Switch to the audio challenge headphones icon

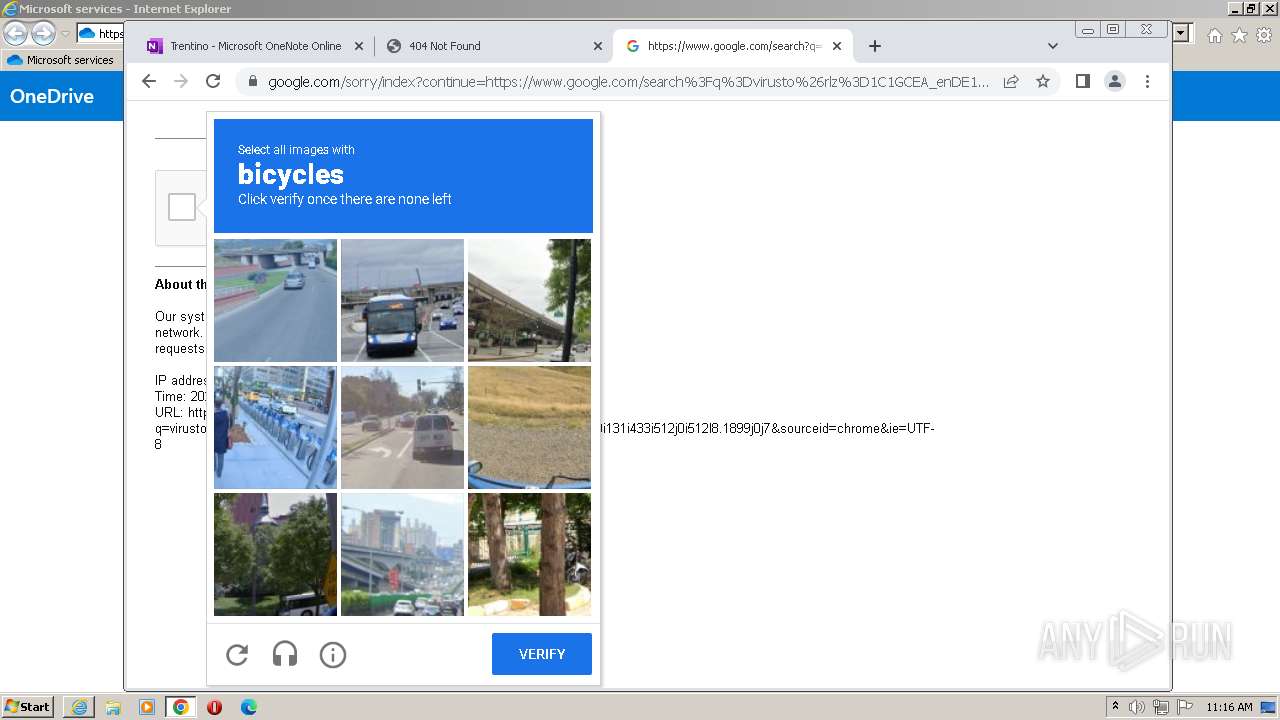pyautogui.click(x=285, y=655)
